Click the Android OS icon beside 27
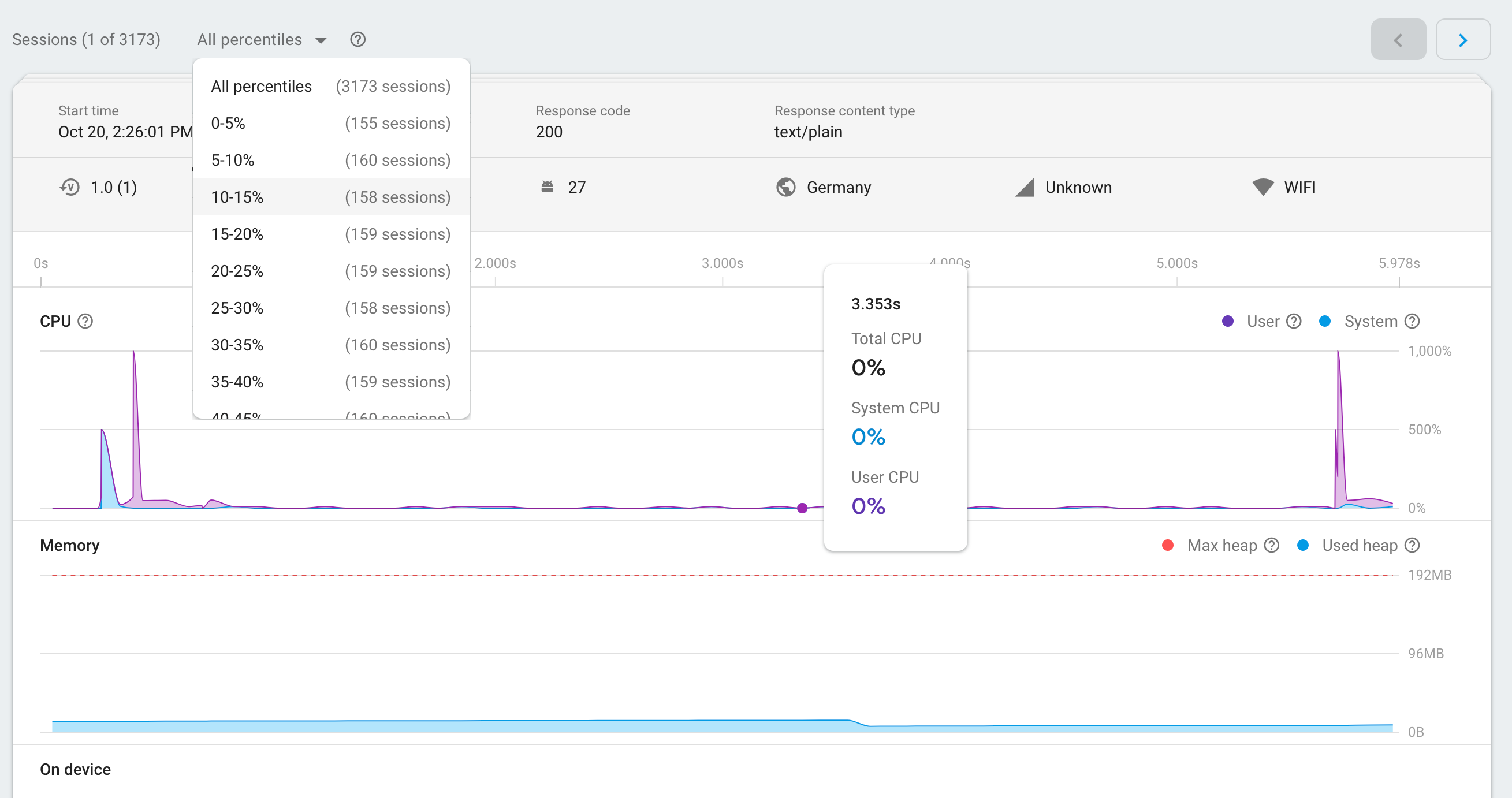 (x=547, y=187)
